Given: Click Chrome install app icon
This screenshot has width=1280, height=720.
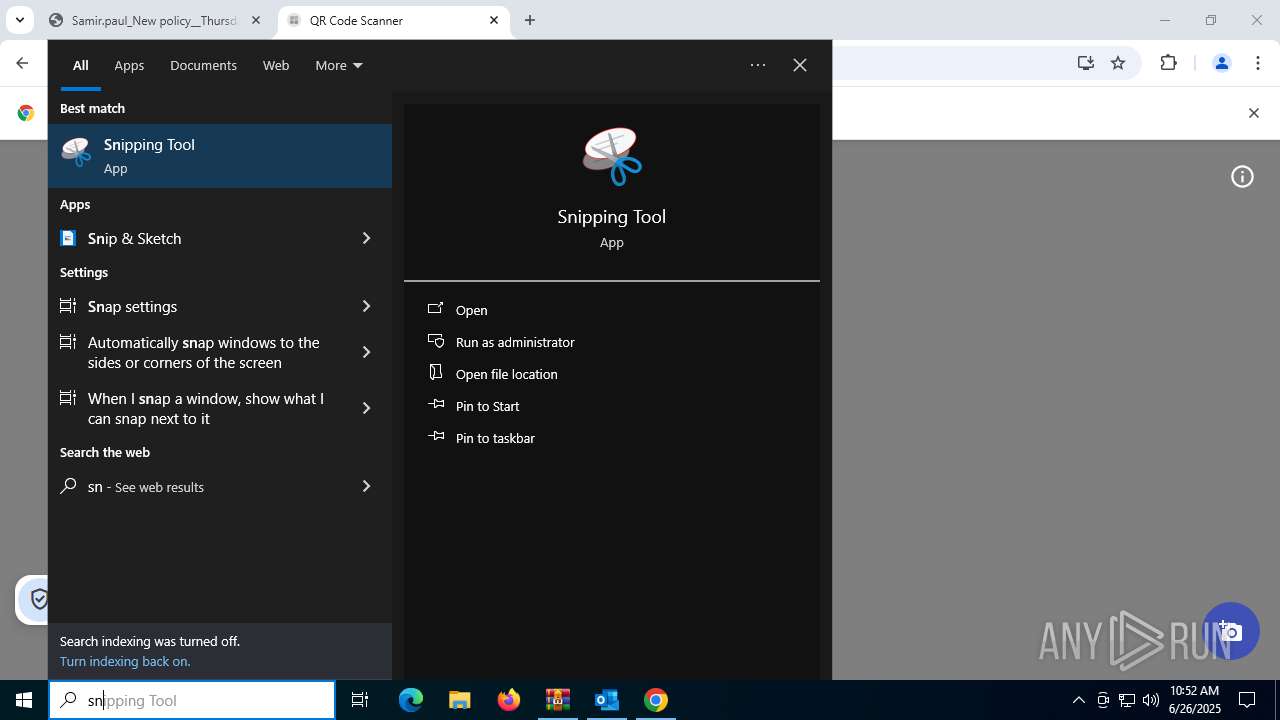Looking at the screenshot, I should [x=1086, y=63].
